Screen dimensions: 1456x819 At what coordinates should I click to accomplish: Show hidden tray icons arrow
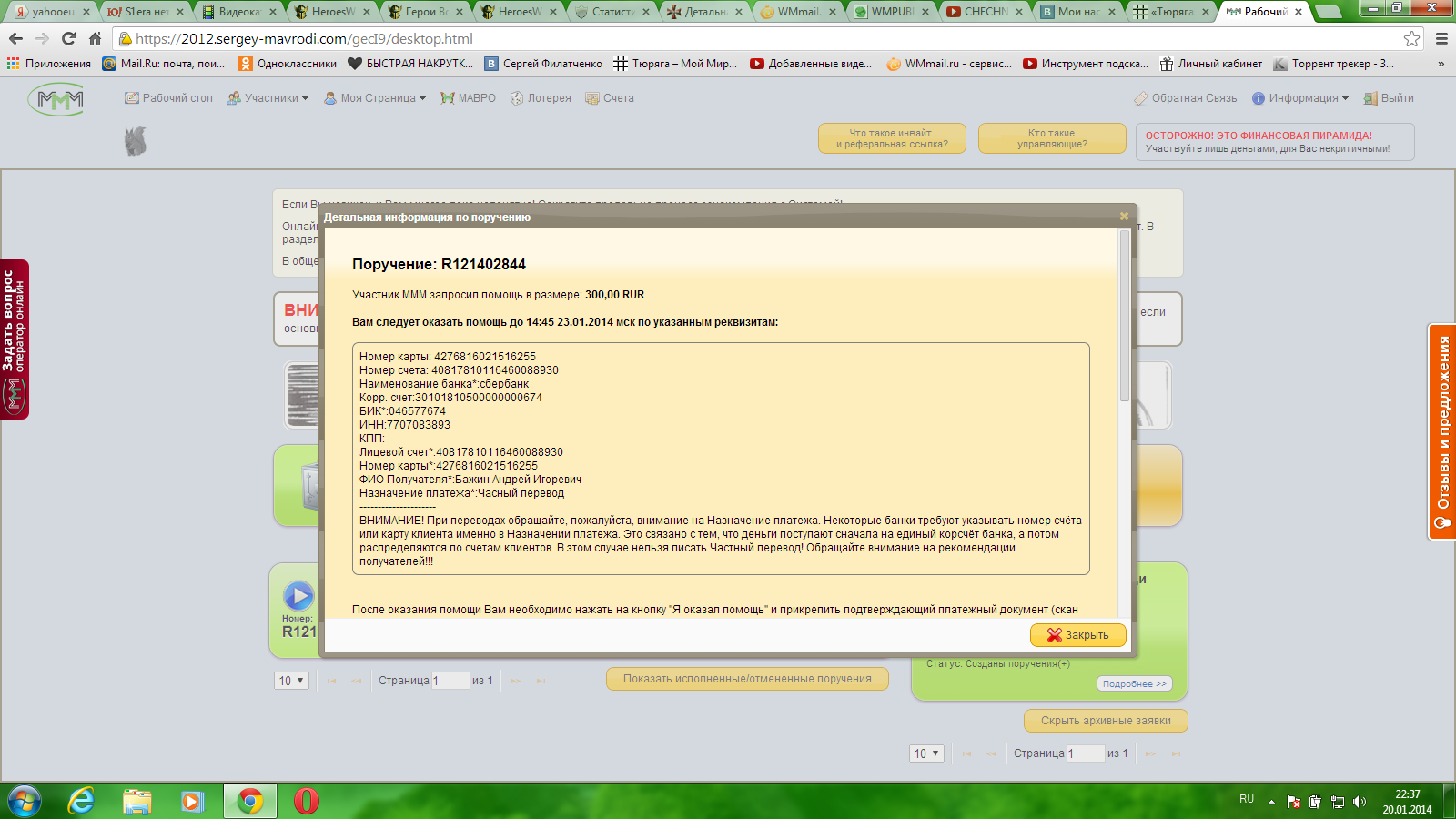point(1271,802)
